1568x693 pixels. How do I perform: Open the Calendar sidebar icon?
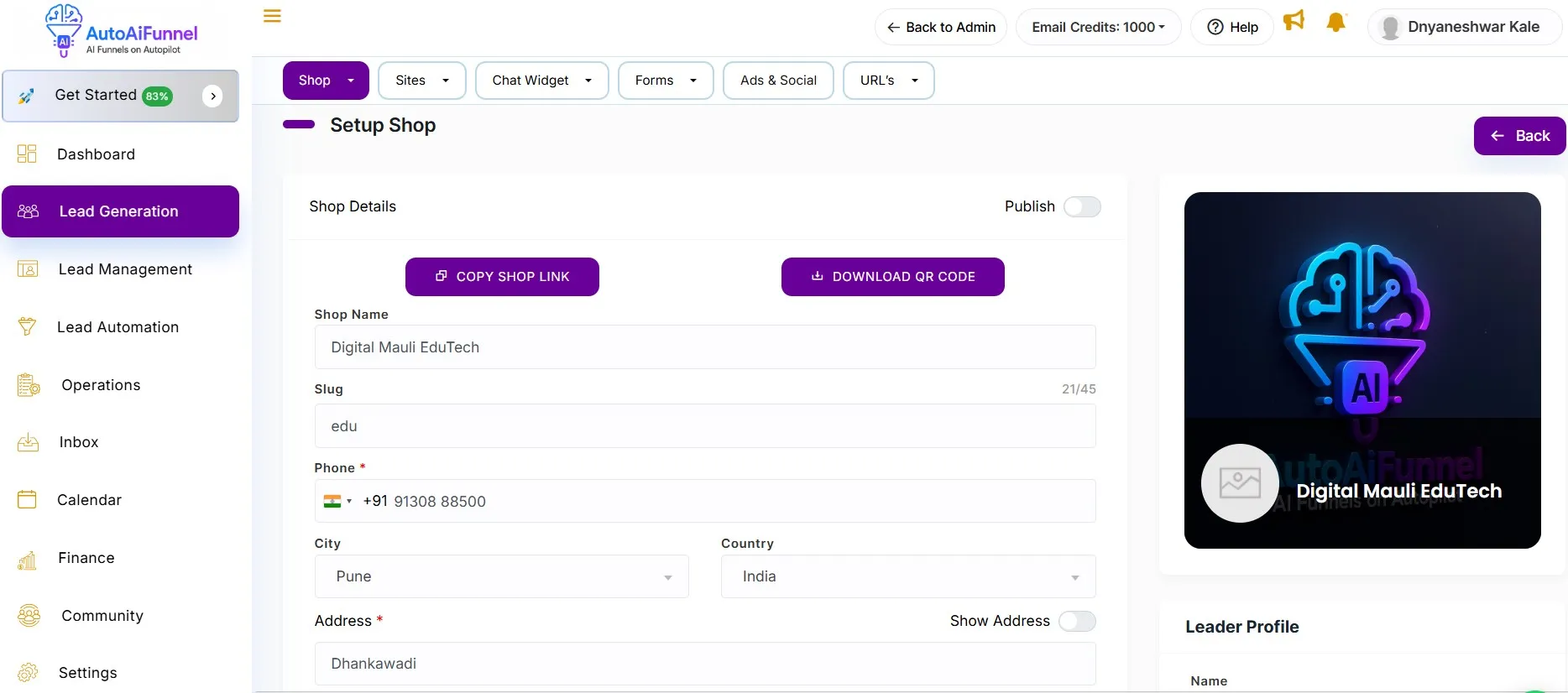point(27,500)
